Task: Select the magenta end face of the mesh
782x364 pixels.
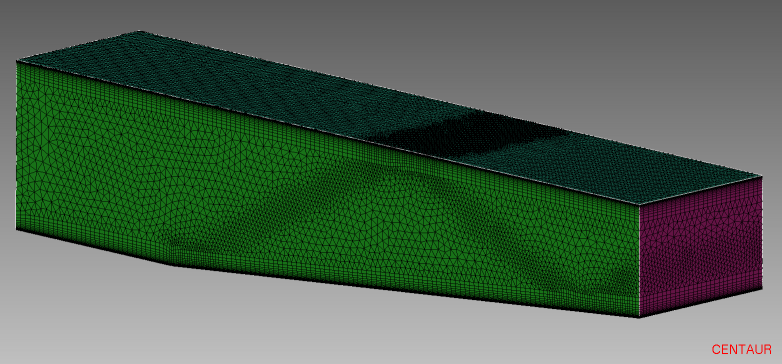Action: 701,247
